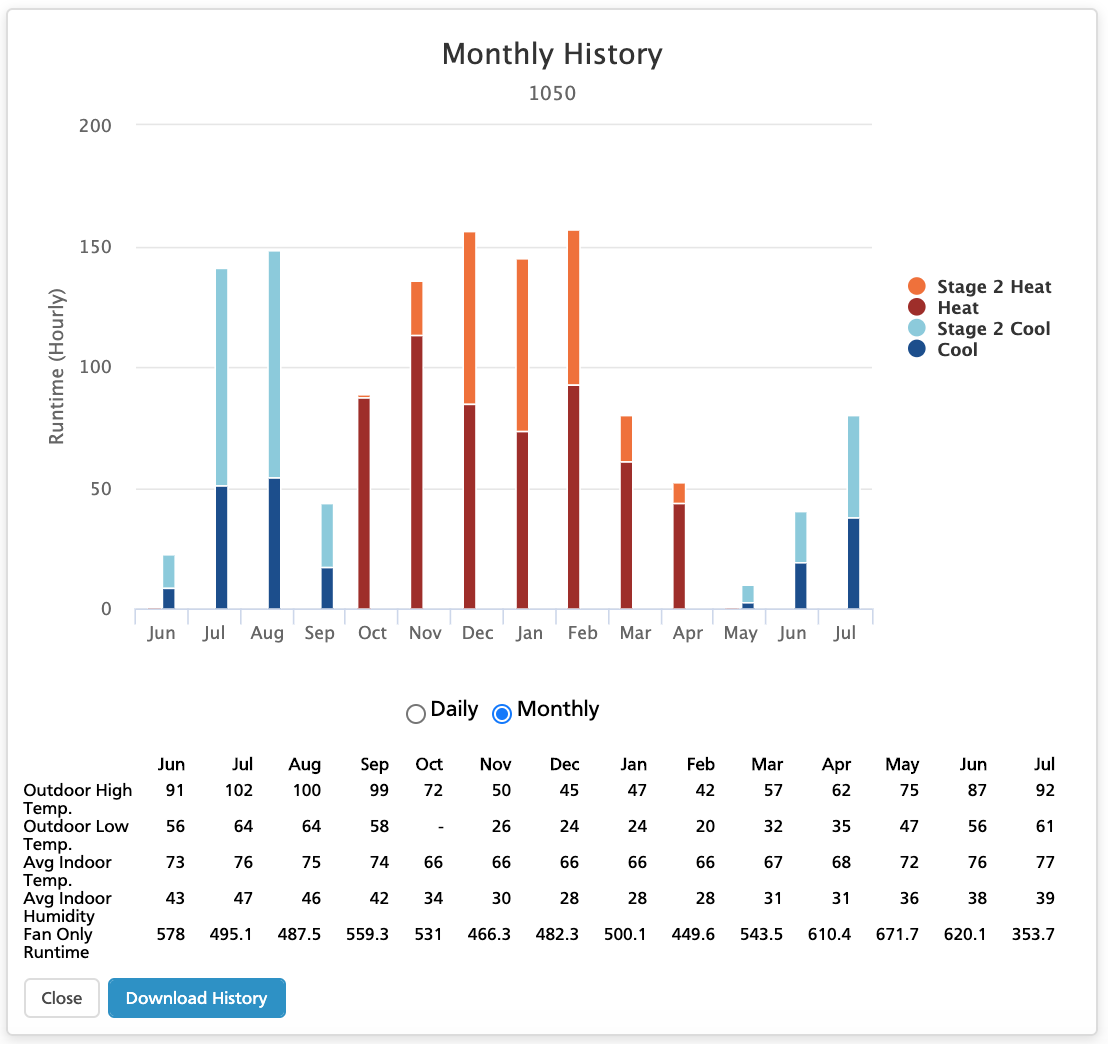The image size is (1108, 1044).
Task: Click the Fan Only Runtime value 671.7
Action: tap(897, 934)
